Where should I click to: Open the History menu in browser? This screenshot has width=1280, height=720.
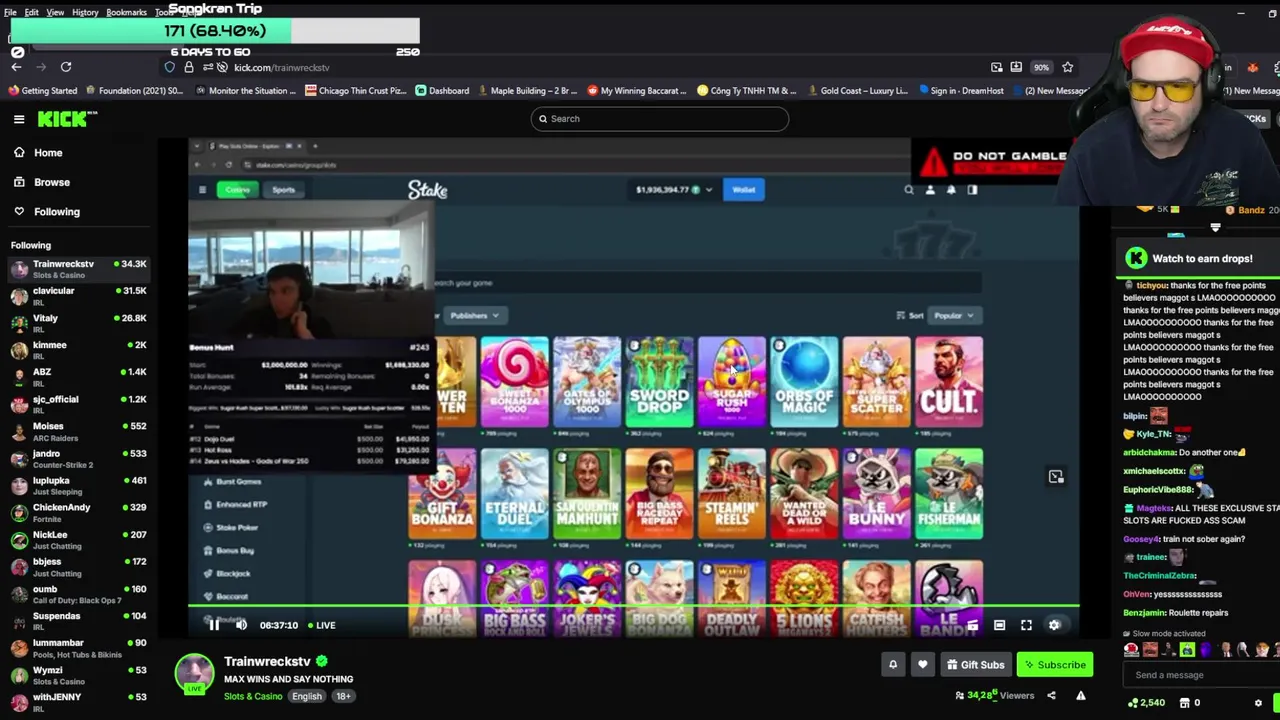(85, 12)
